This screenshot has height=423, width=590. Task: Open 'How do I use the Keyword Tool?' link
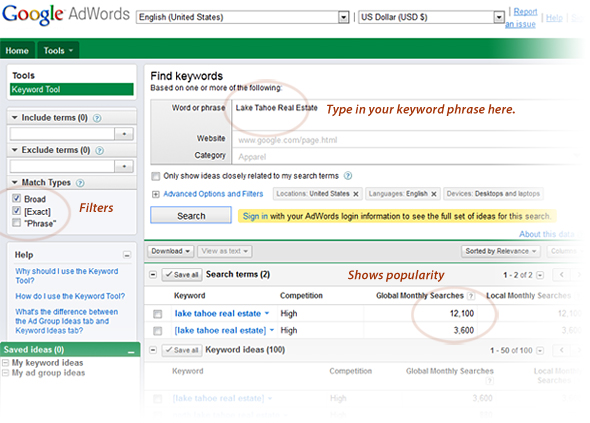coord(70,297)
